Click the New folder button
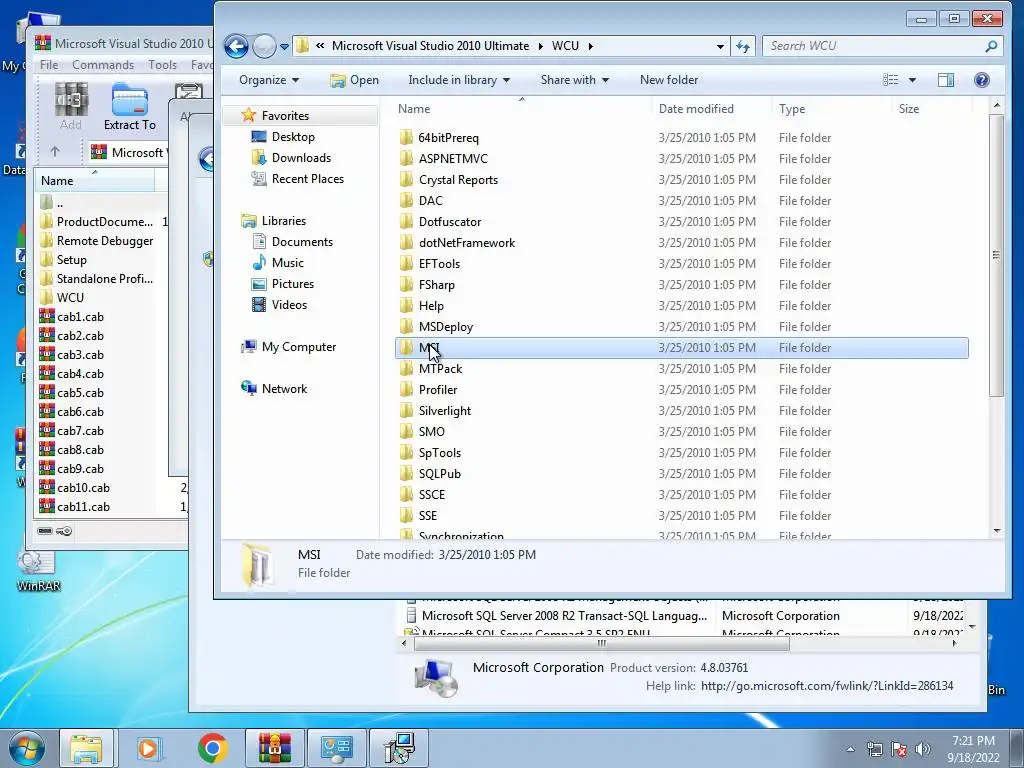 pos(669,80)
